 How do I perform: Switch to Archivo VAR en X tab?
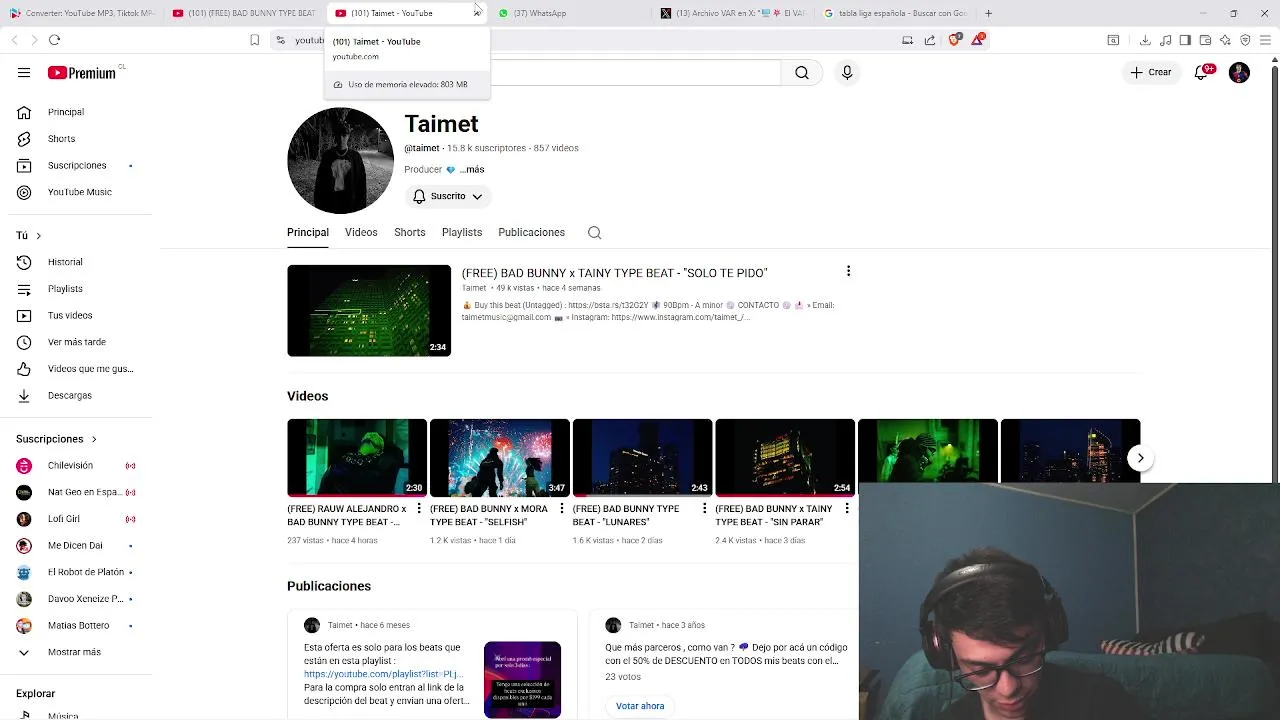point(733,13)
